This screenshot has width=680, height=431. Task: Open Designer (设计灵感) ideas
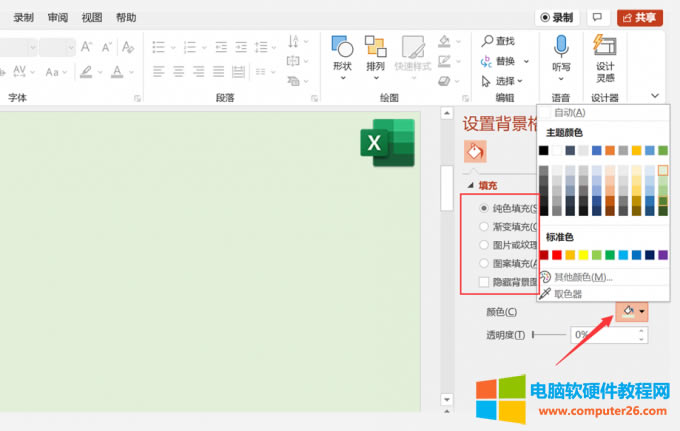tap(605, 52)
